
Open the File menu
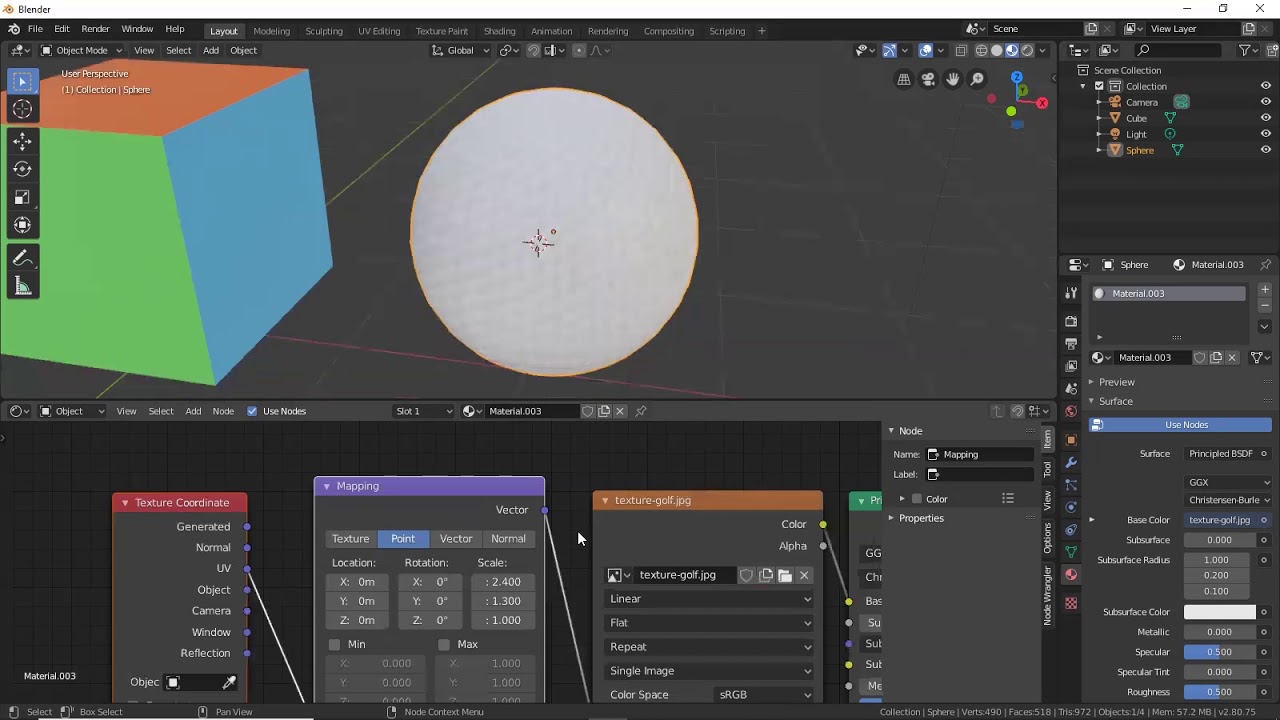tap(35, 30)
